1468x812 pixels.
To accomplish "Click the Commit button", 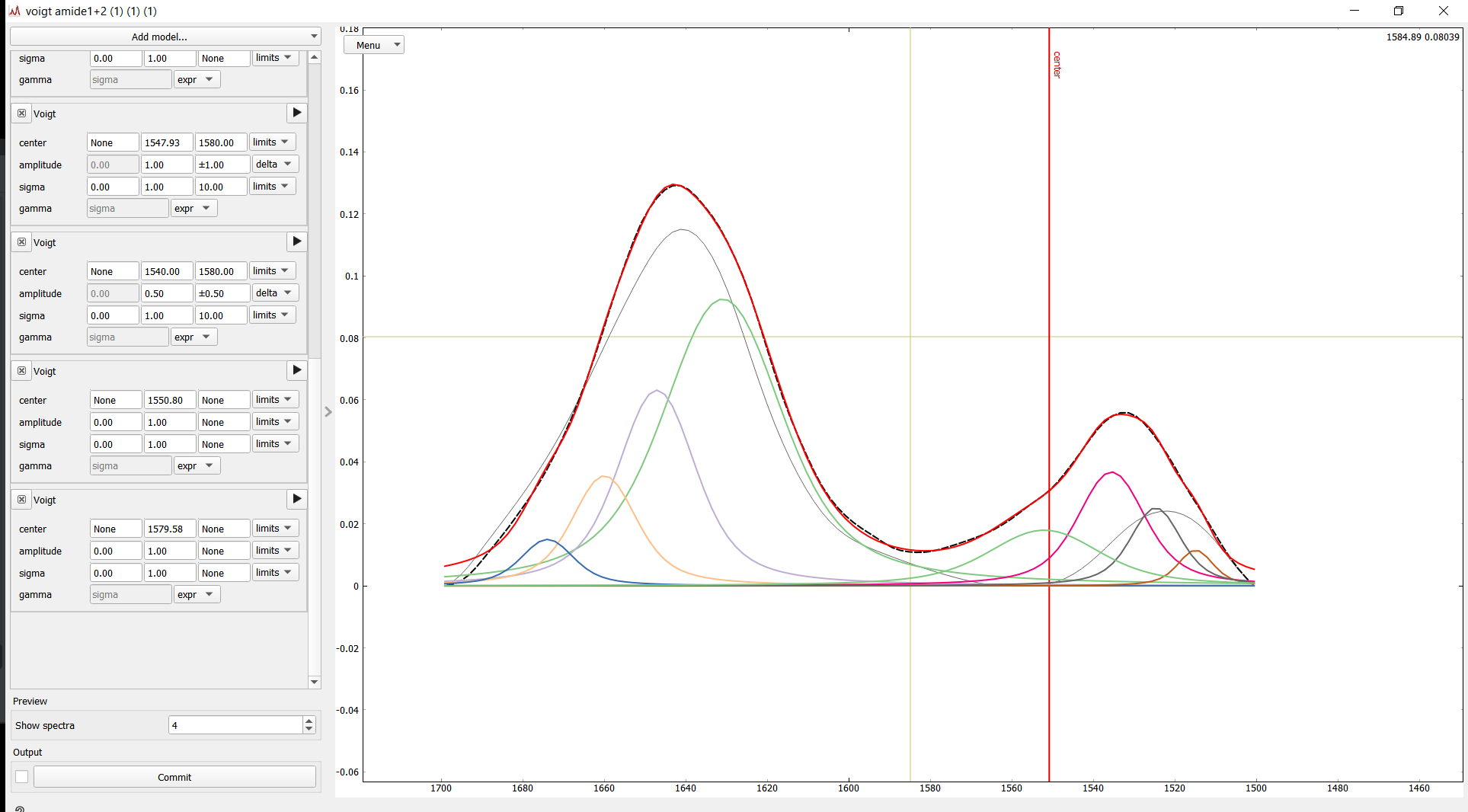I will (174, 776).
